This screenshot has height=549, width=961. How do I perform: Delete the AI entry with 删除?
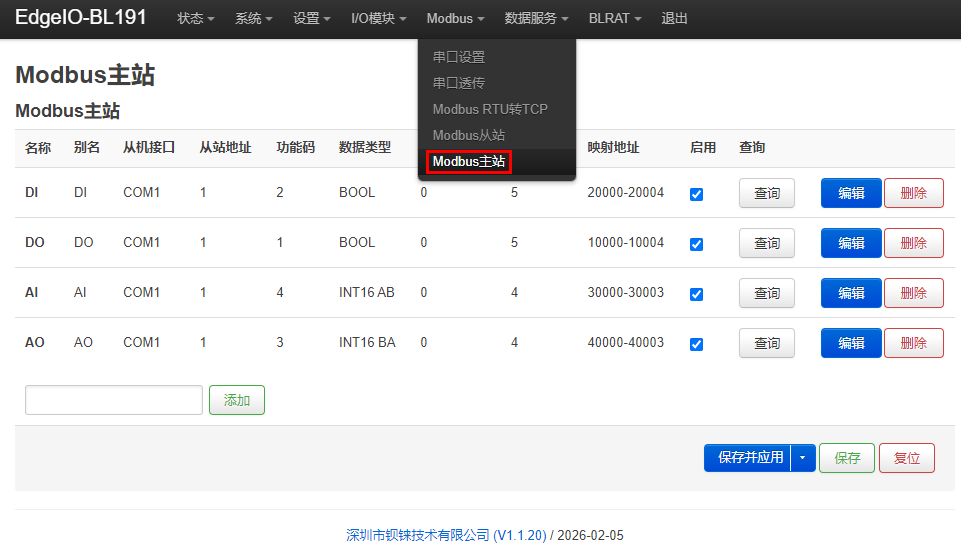pyautogui.click(x=914, y=293)
